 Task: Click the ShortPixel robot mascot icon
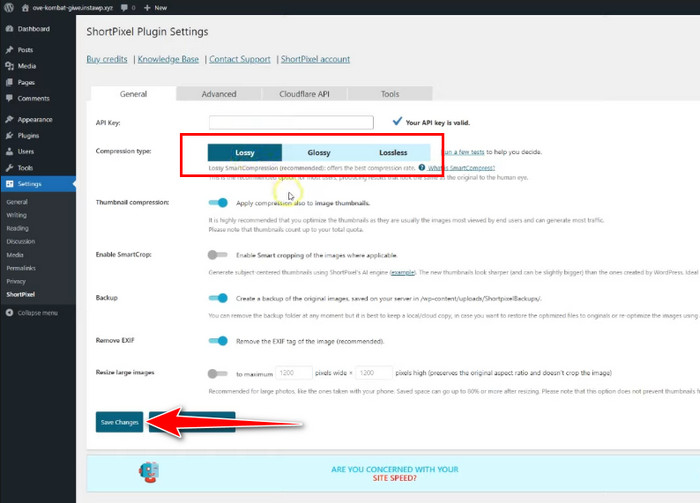point(149,472)
